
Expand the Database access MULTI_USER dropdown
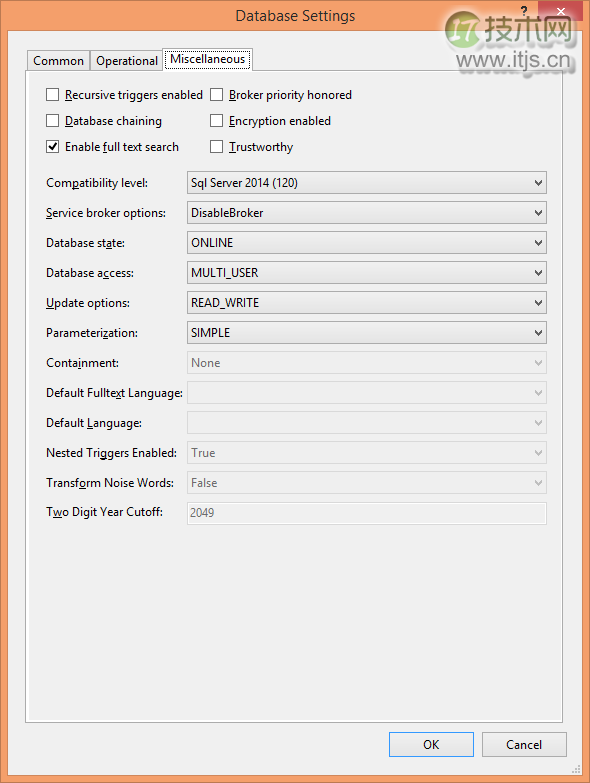click(367, 273)
